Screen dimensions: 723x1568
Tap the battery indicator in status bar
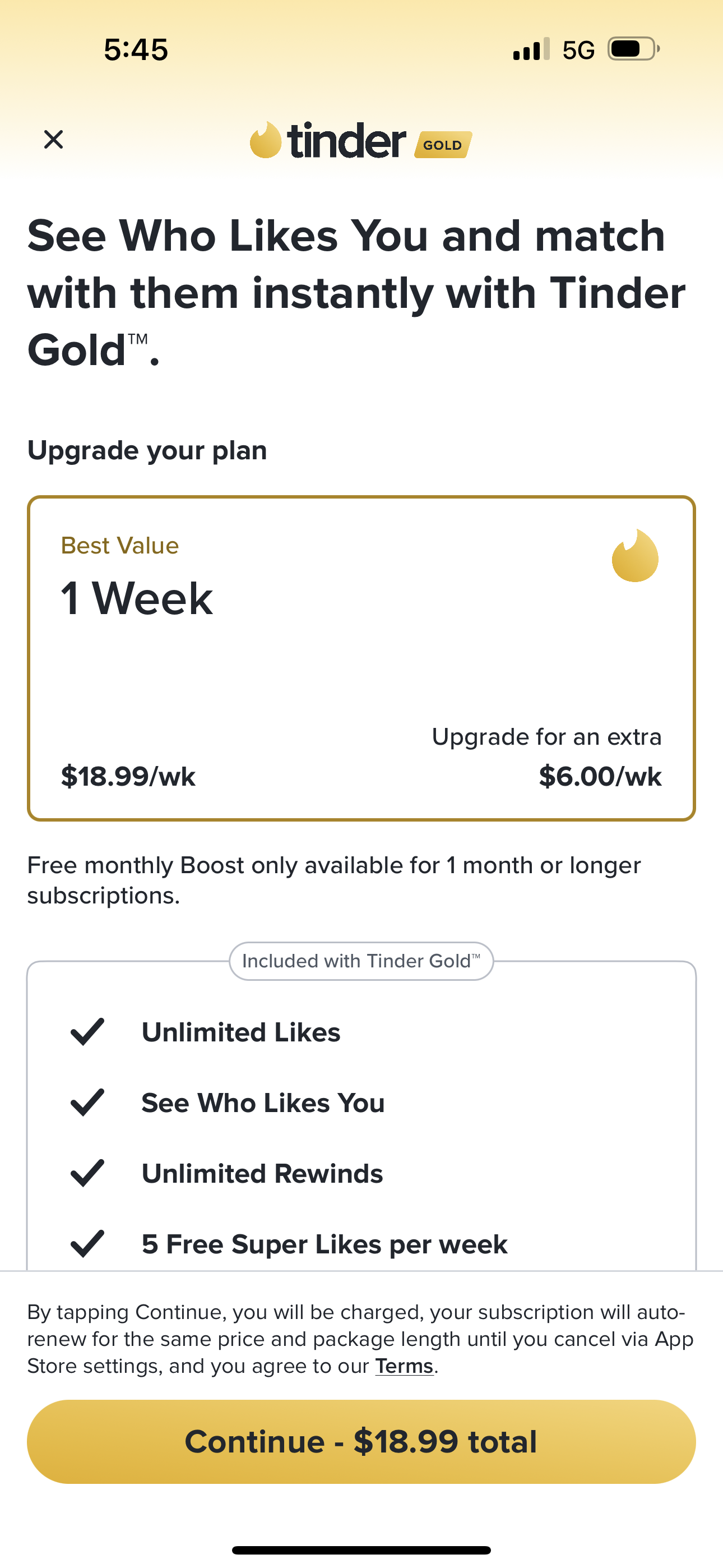[x=633, y=49]
